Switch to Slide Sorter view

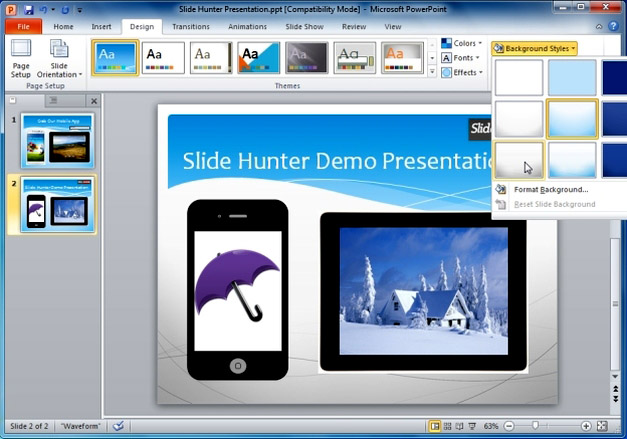tap(447, 426)
